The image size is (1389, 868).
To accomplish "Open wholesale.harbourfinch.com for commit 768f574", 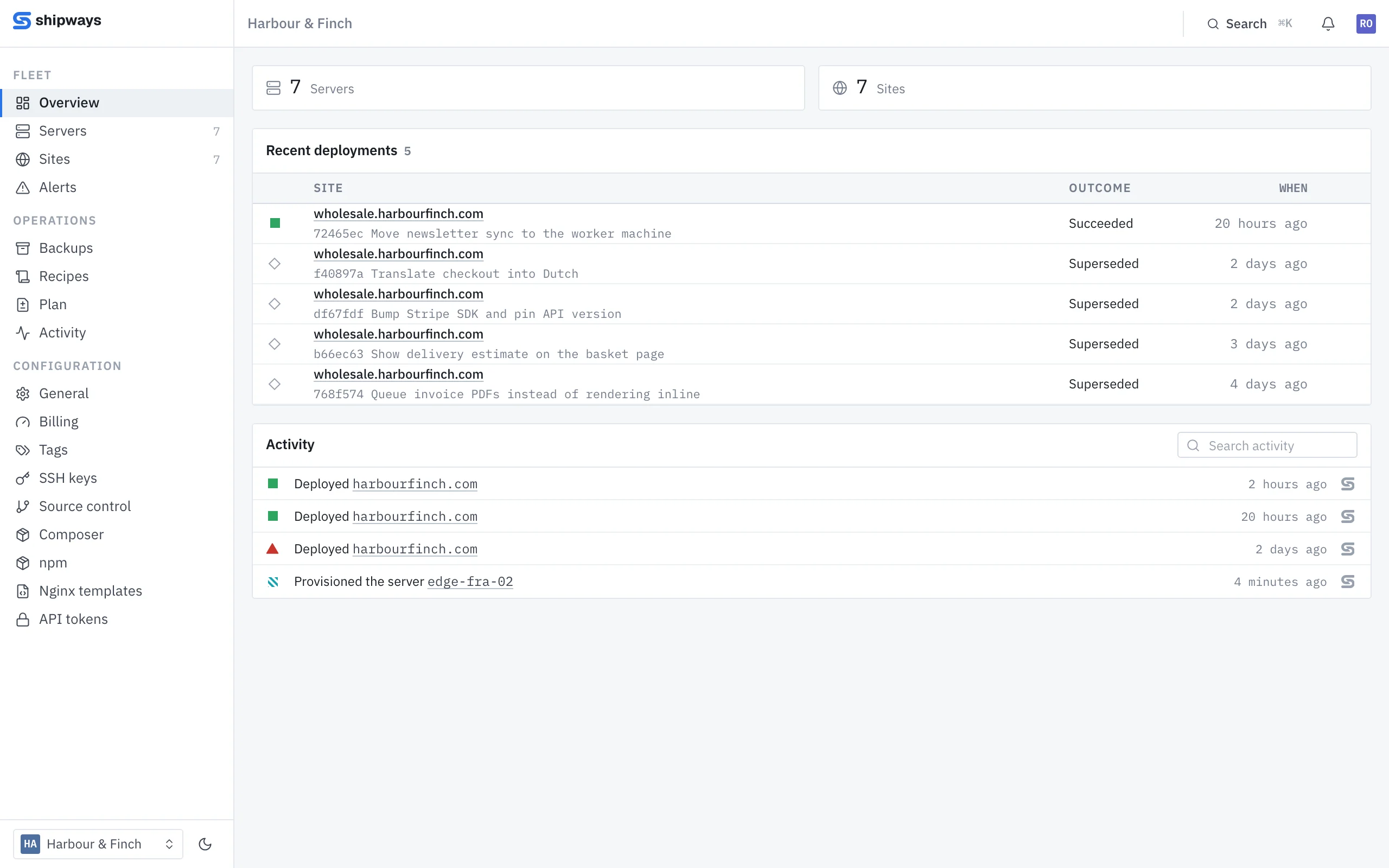I will point(398,374).
